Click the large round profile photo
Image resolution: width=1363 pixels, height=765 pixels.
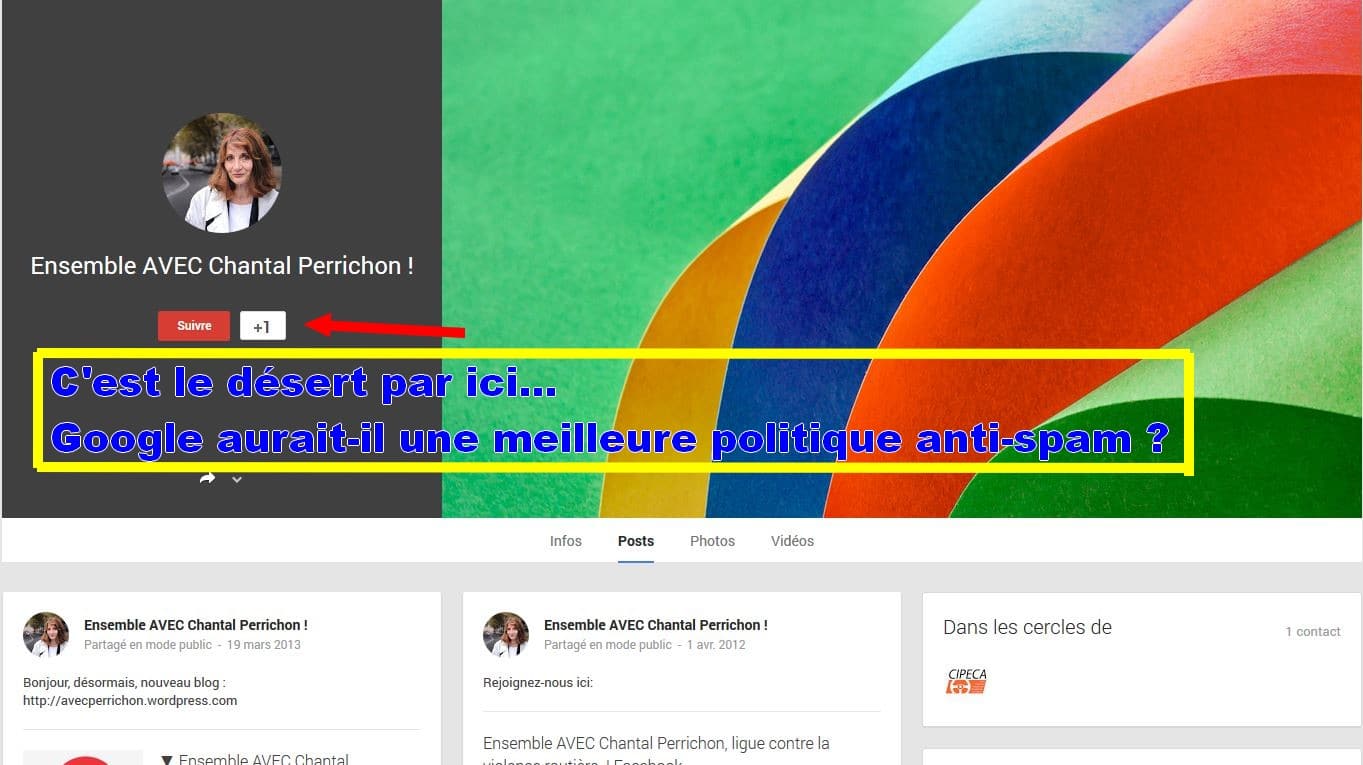[x=222, y=173]
